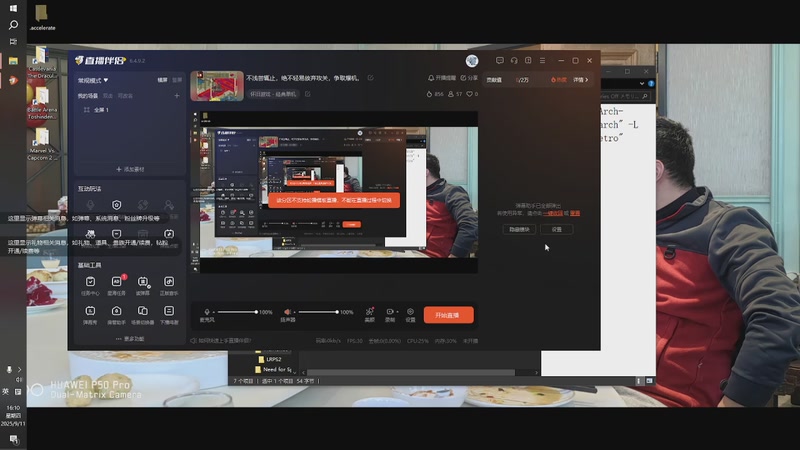Image resolution: width=800 pixels, height=450 pixels.
Task: Select the 我的场景 tab
Action: coord(88,95)
